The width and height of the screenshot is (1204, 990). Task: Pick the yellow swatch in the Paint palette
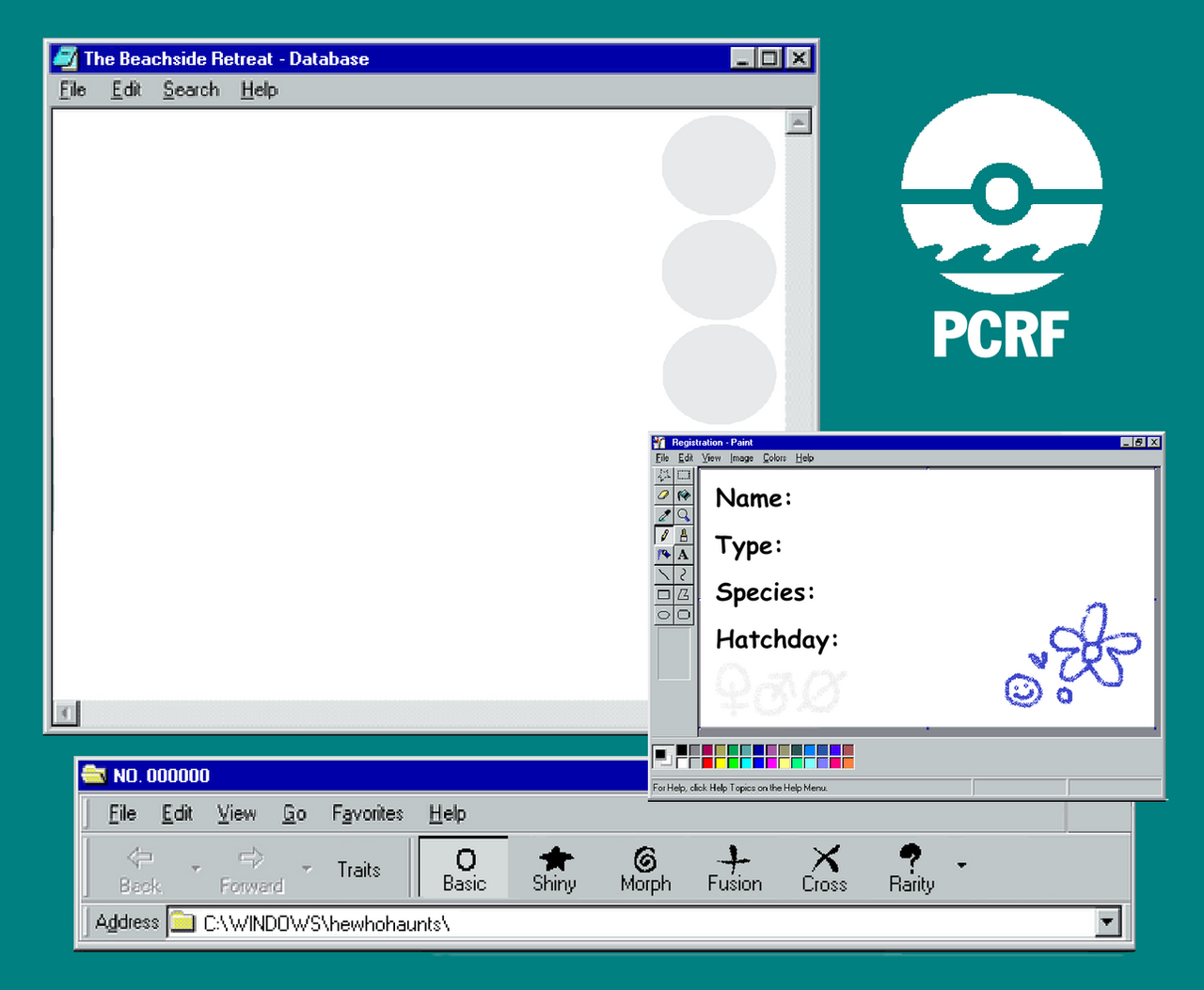tap(721, 762)
